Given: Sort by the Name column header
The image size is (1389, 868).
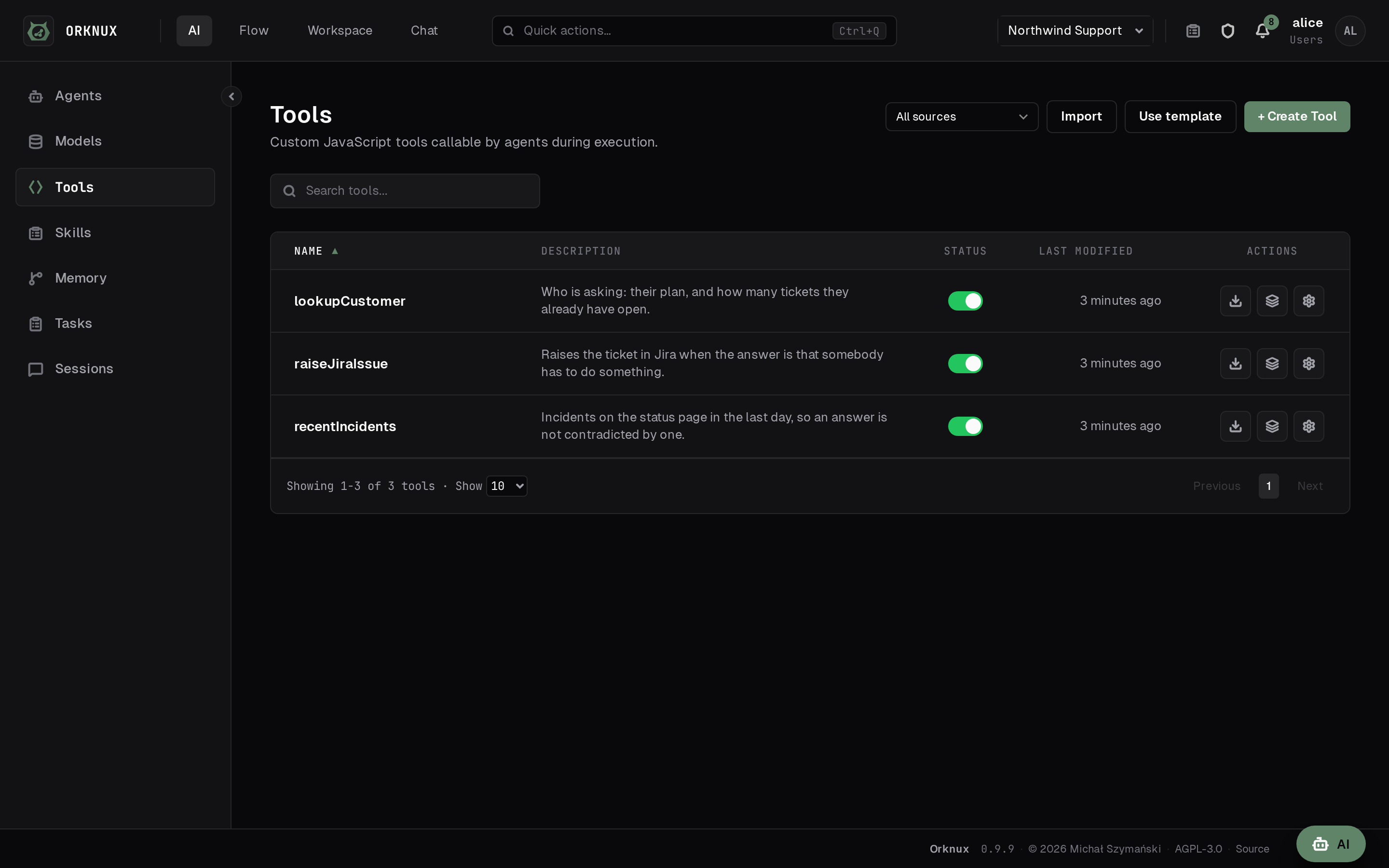Looking at the screenshot, I should 316,251.
